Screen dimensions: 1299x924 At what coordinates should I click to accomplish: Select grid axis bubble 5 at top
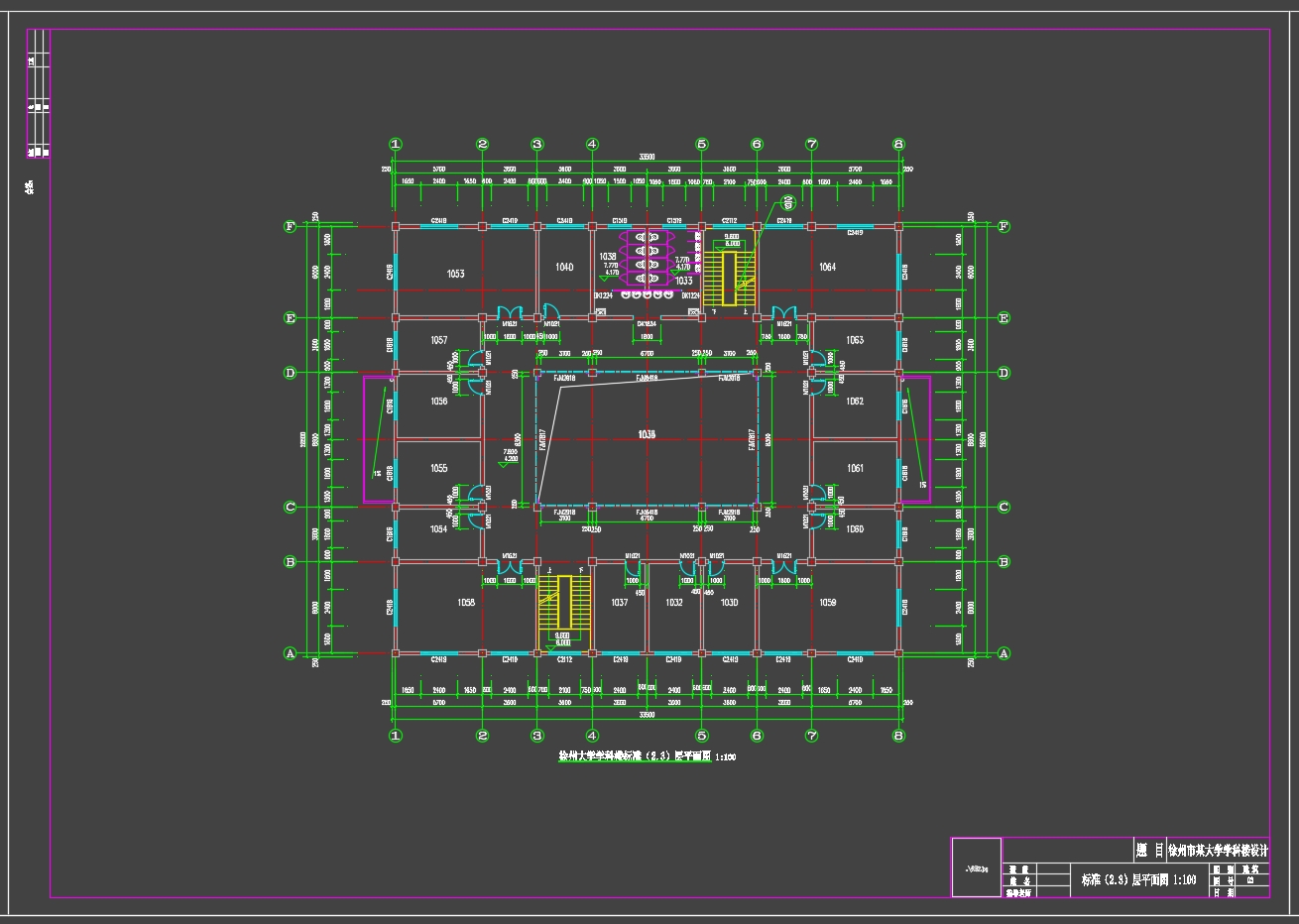click(702, 144)
